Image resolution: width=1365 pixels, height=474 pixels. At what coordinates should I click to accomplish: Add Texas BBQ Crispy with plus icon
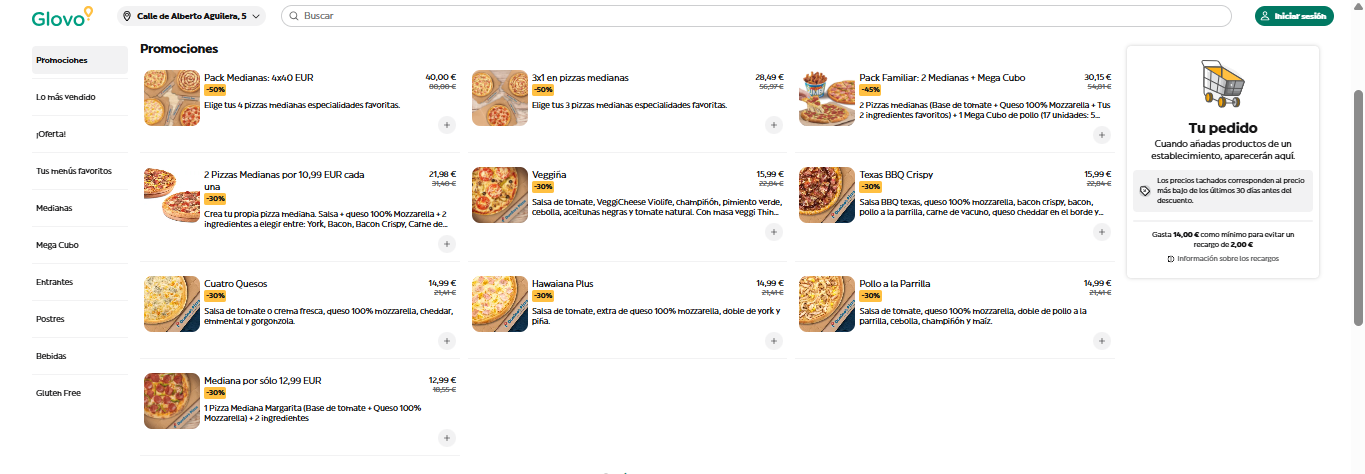1102,232
